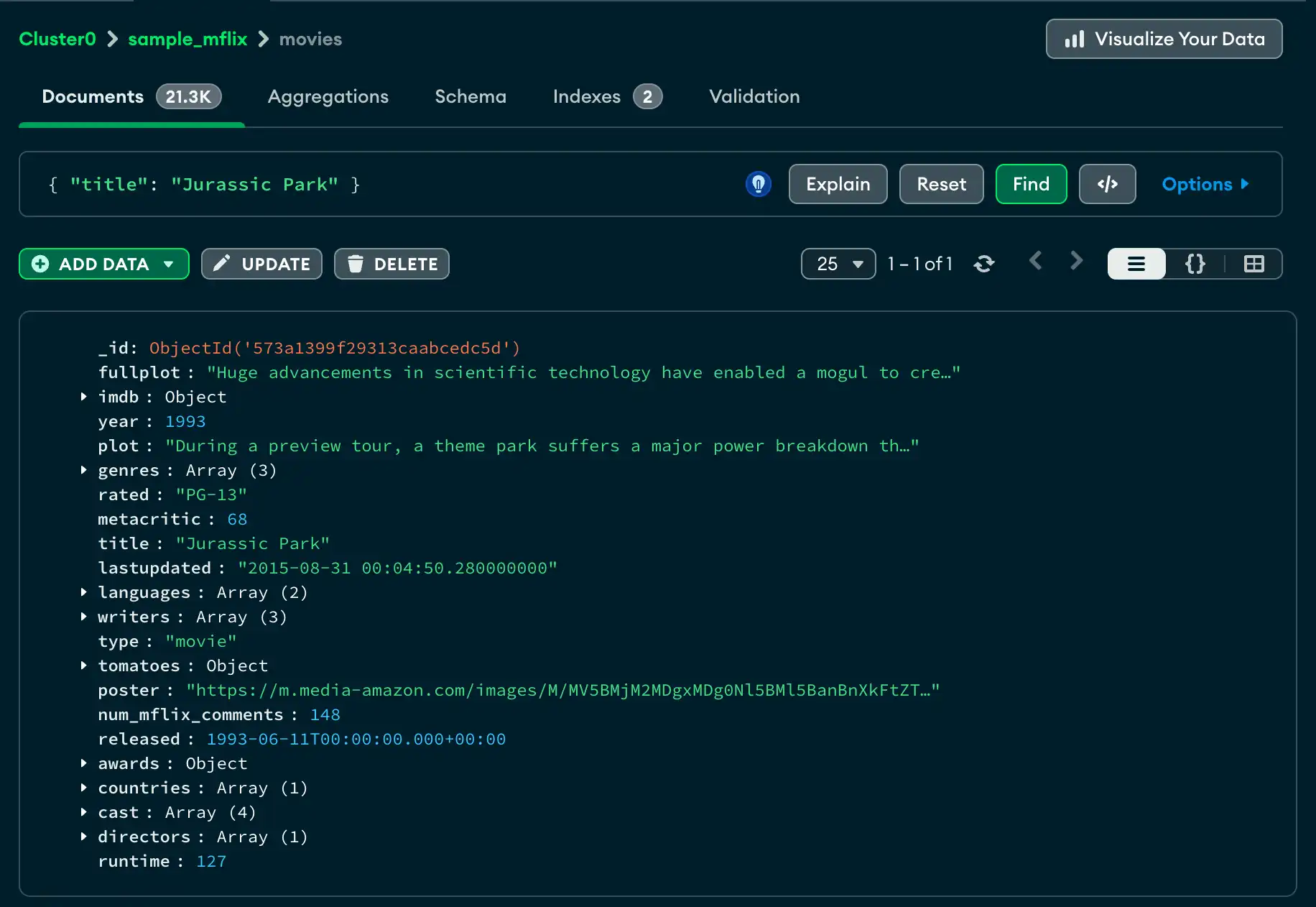Click the Find button
This screenshot has height=907, width=1316.
(x=1031, y=184)
